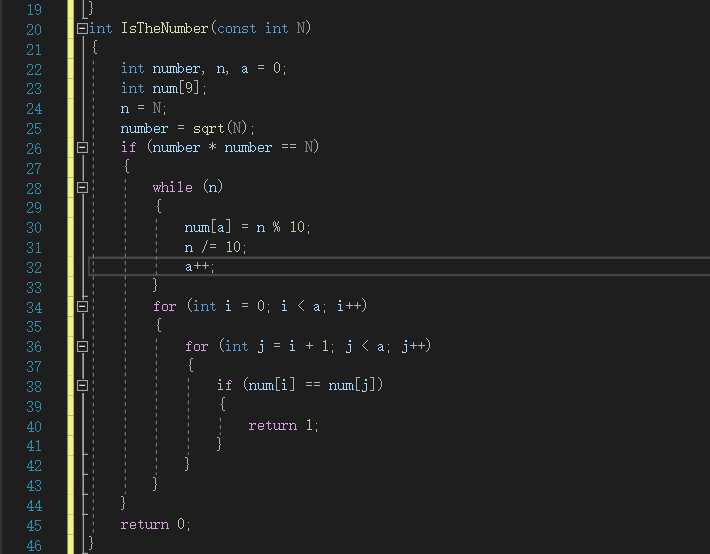Viewport: 710px width, 554px height.
Task: Collapse the if block at line 38
Action: [x=82, y=385]
